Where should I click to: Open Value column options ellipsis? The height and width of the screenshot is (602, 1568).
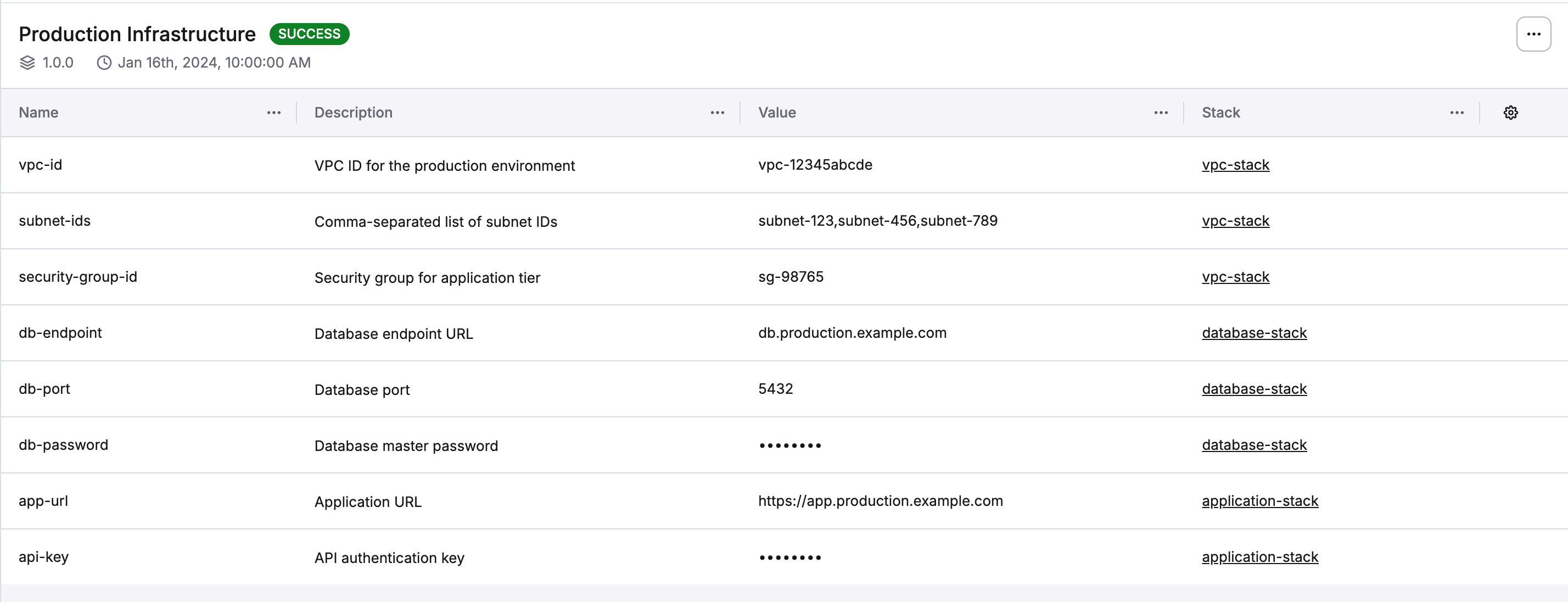[x=1161, y=113]
